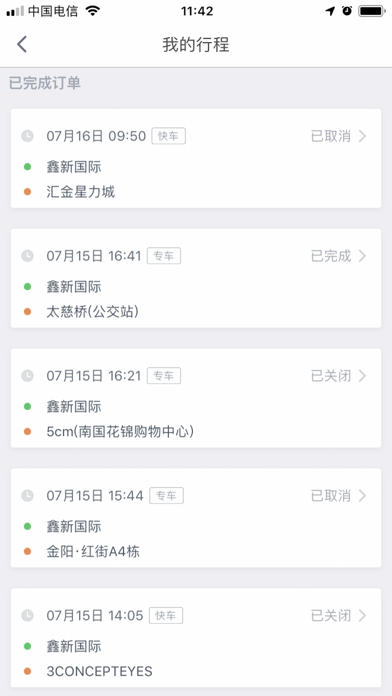Screen dimensions: 392x696
Task: Tap the Wi-Fi status bar icon
Action: click(x=93, y=11)
